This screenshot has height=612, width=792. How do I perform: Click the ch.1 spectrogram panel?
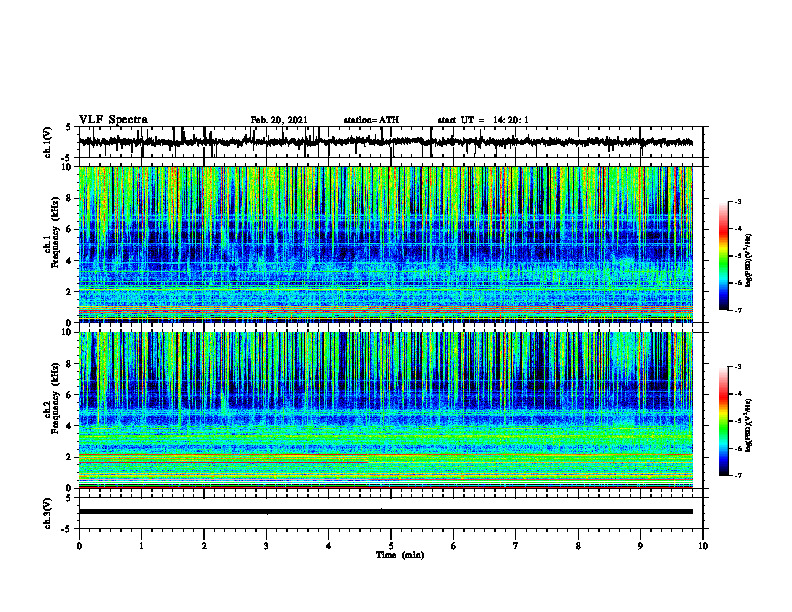(x=385, y=244)
